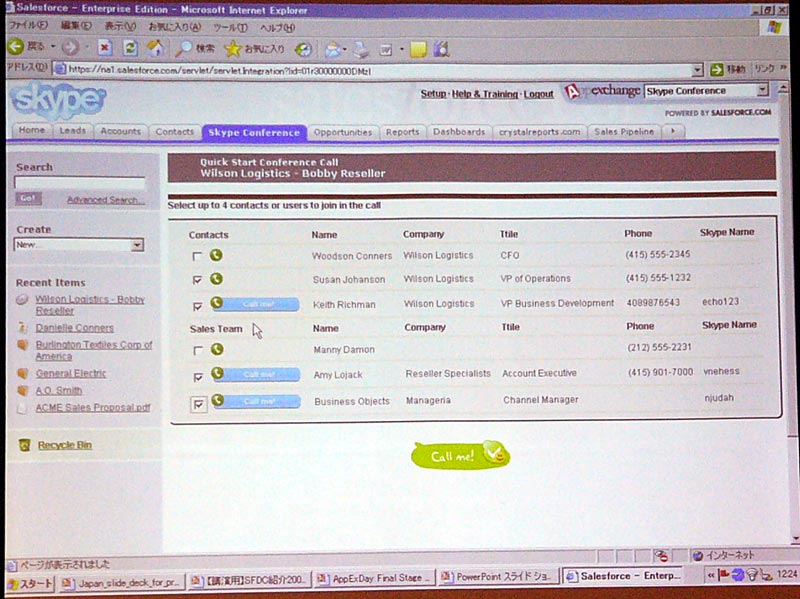
Task: Uncheck the Amy Lojack checkbox
Action: click(x=198, y=377)
